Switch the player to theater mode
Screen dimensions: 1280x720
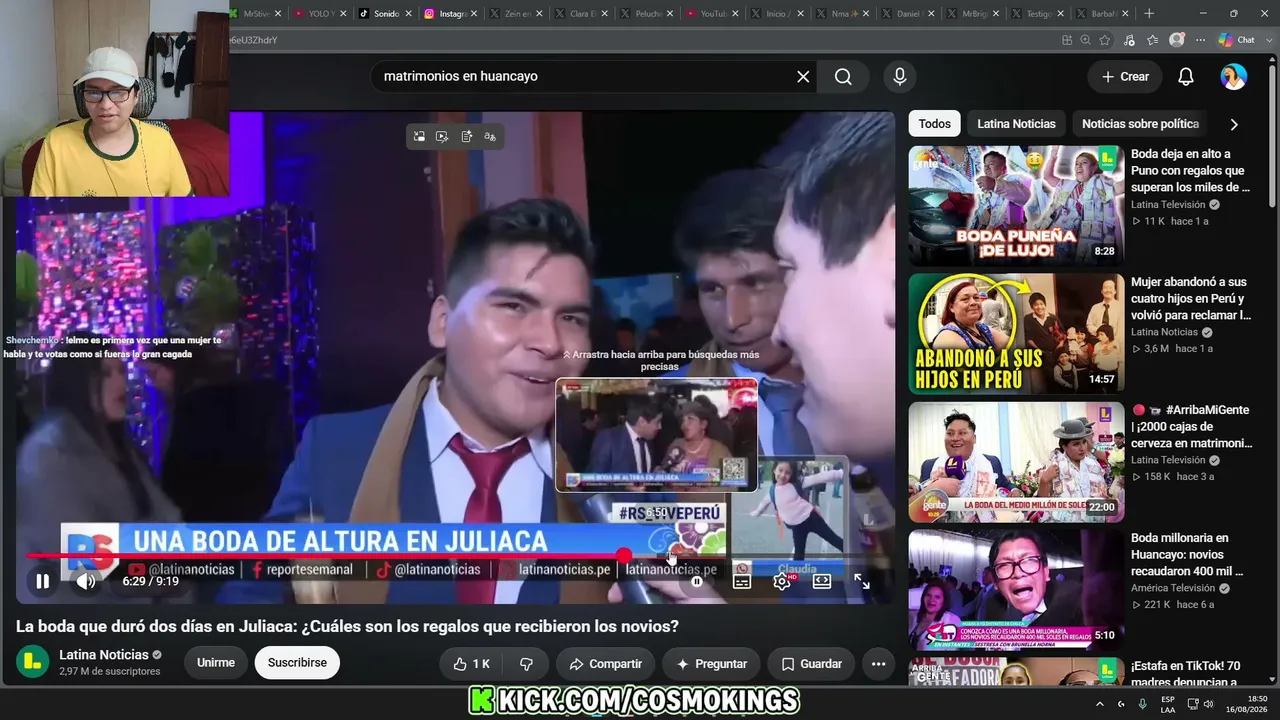[822, 581]
